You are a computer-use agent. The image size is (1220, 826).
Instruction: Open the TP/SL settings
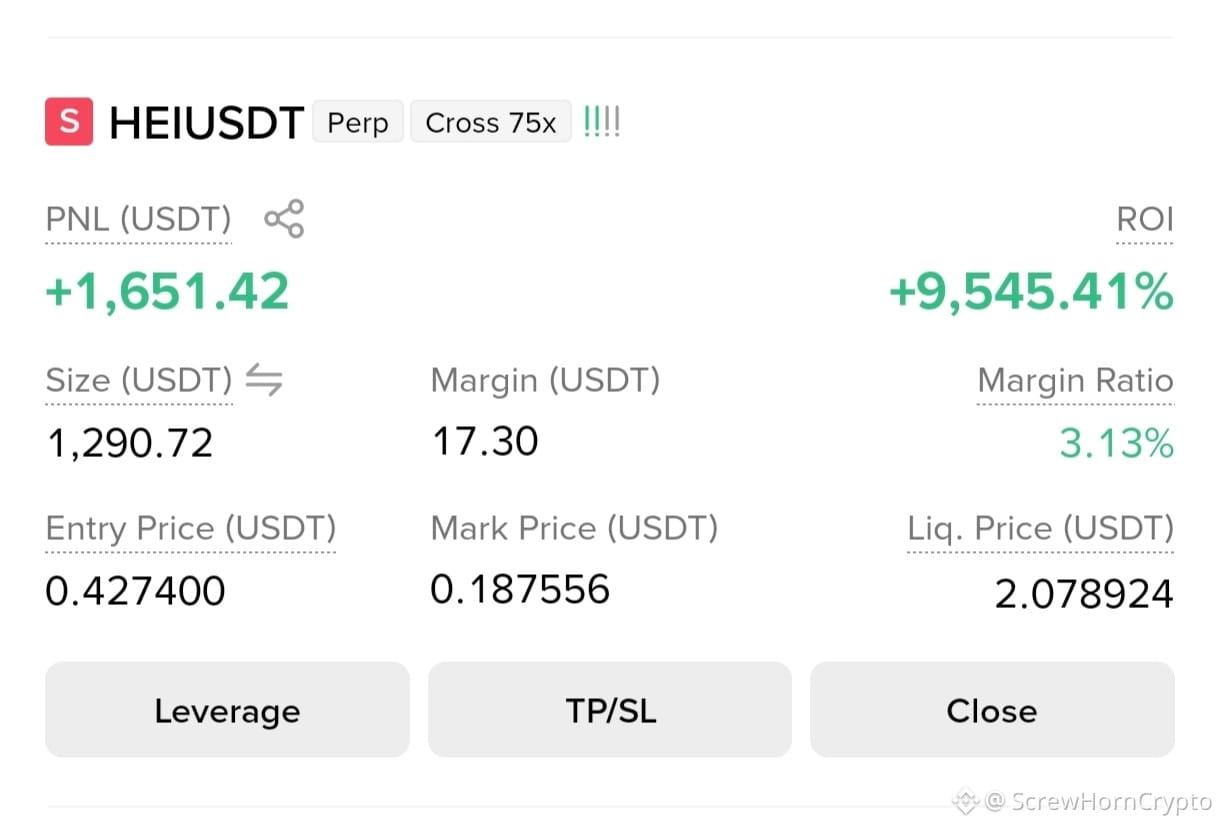(x=610, y=710)
